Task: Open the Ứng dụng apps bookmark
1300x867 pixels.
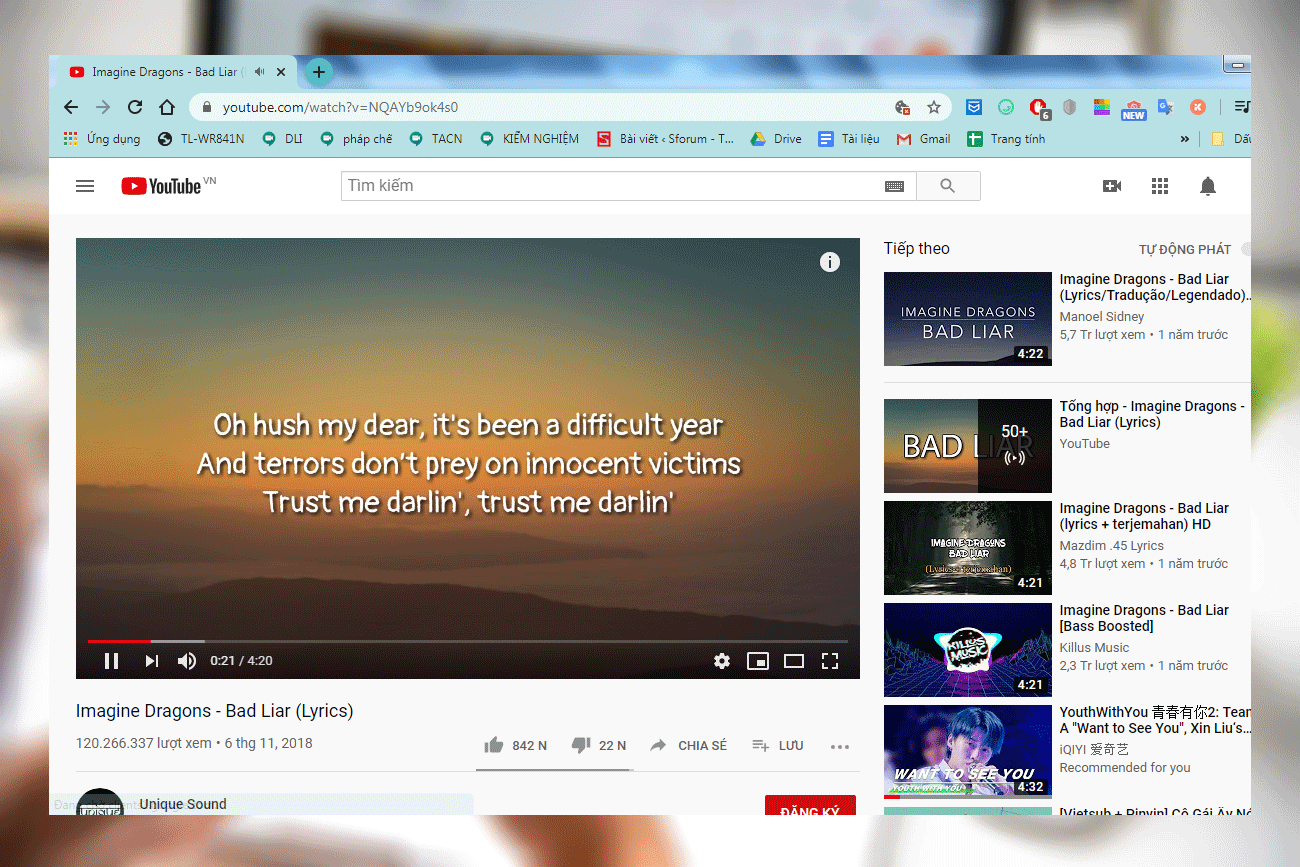Action: pyautogui.click(x=102, y=139)
